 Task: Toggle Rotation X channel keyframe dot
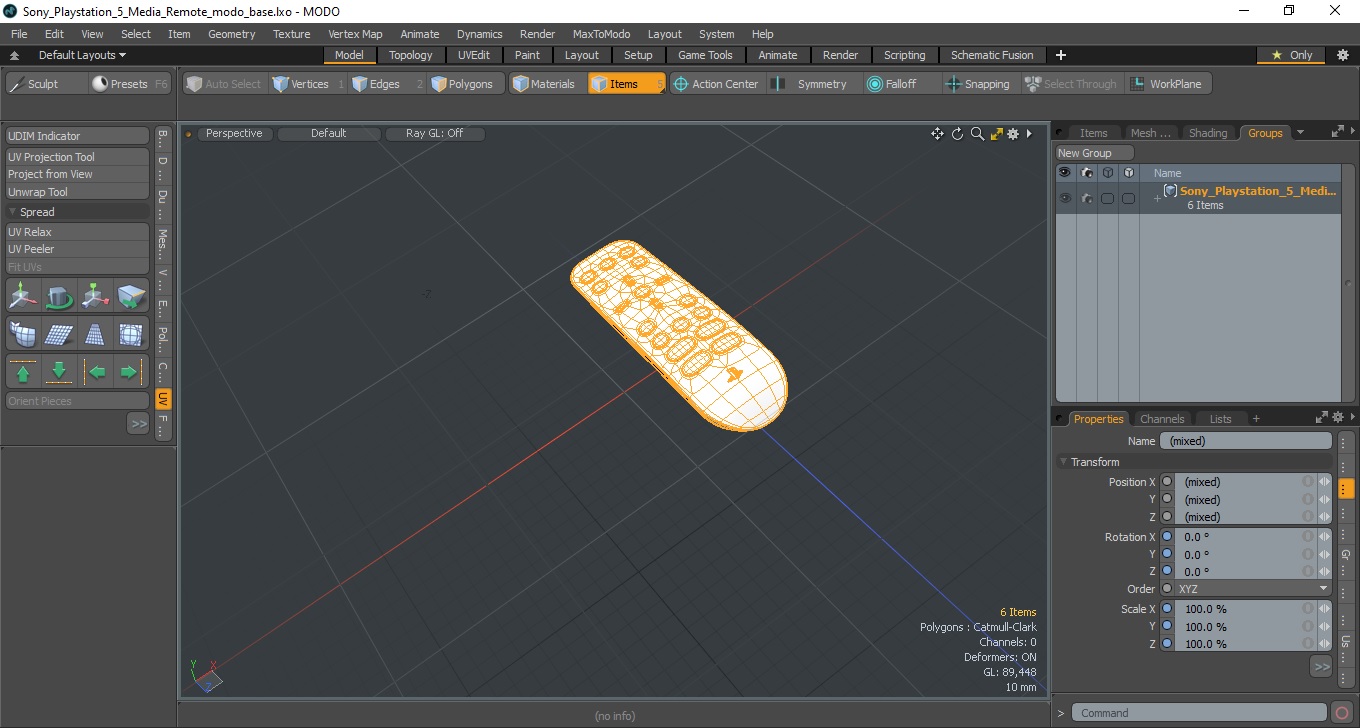(x=1167, y=537)
